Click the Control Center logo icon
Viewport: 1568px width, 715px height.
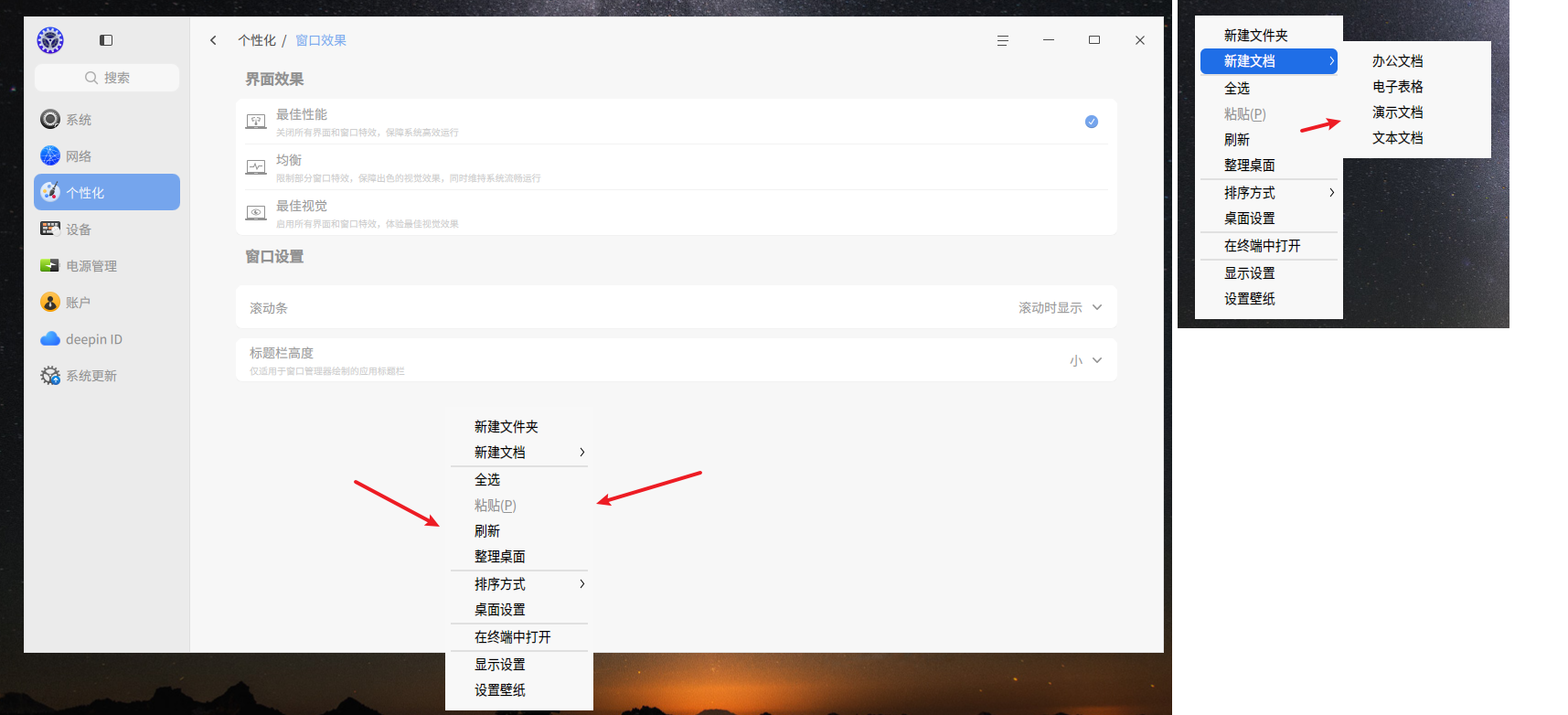click(x=50, y=40)
